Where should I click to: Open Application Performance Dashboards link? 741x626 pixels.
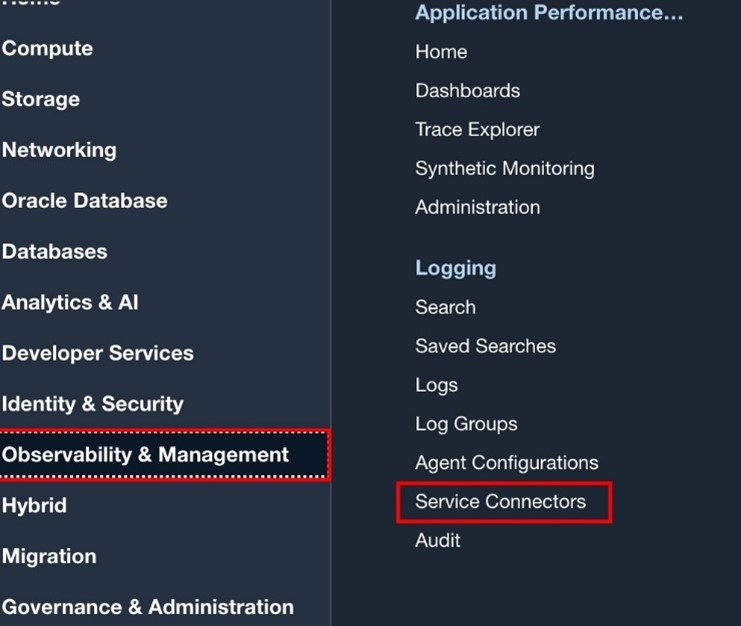coord(467,90)
